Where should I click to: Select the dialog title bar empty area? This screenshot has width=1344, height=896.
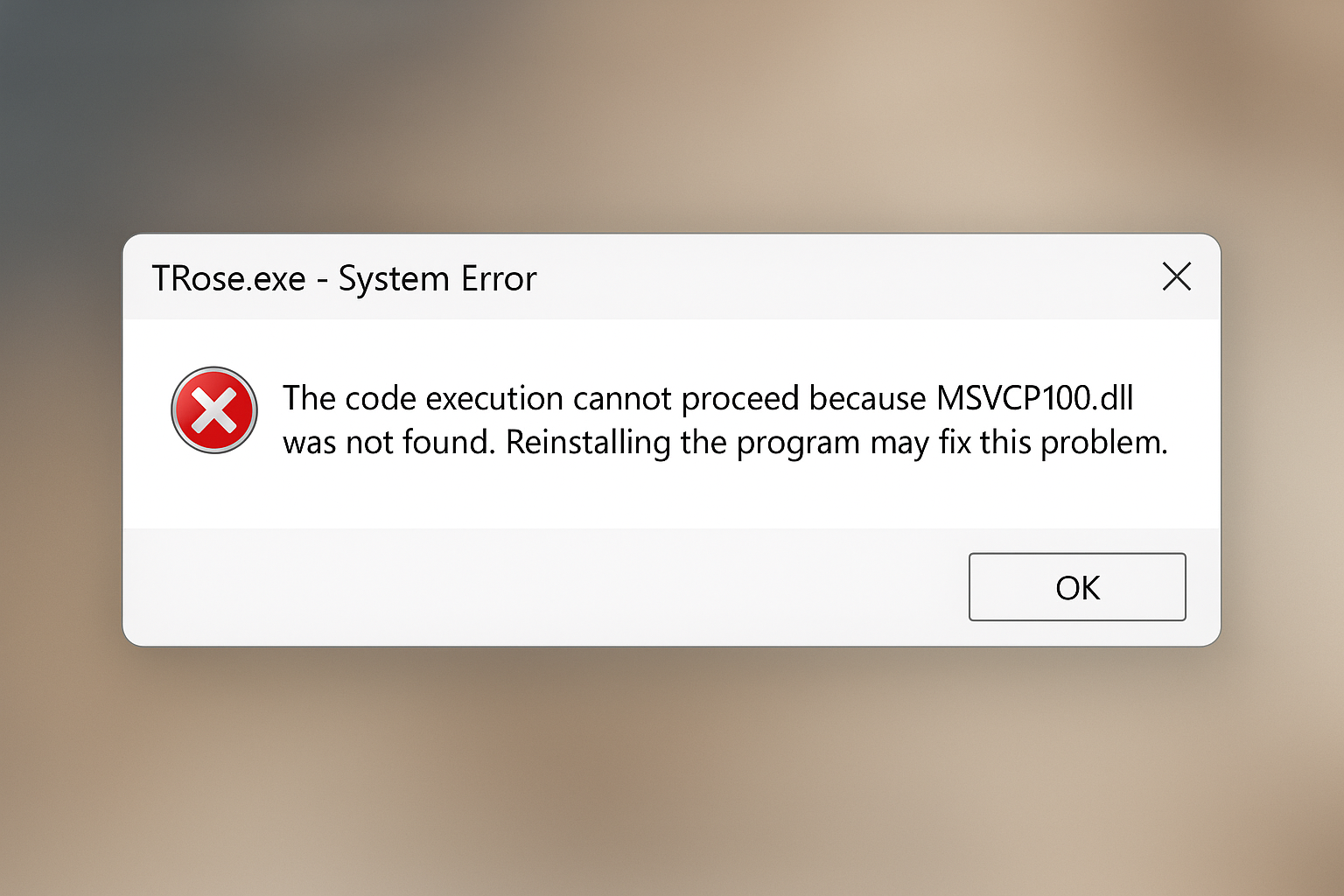(840, 277)
